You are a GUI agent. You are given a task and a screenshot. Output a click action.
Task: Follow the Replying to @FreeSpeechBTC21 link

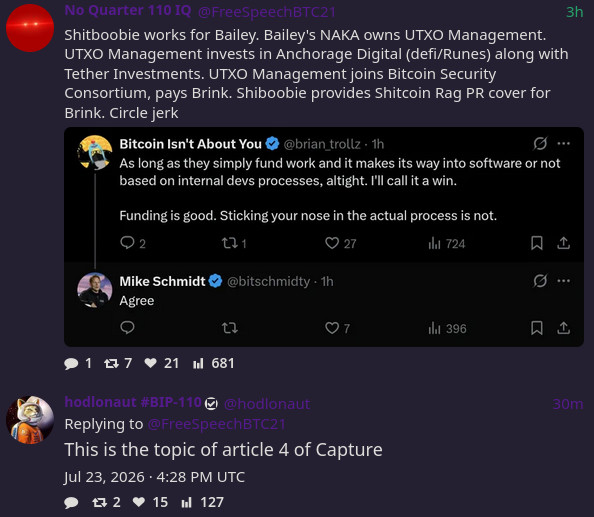pos(216,424)
